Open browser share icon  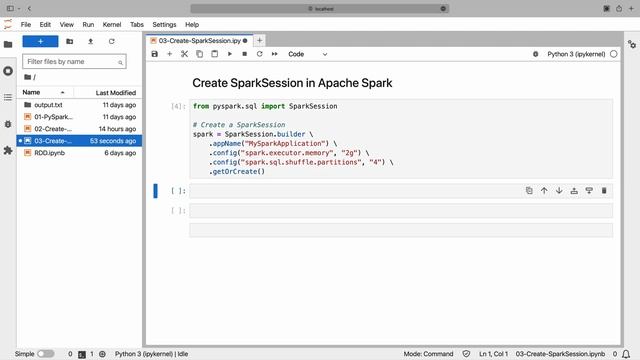(x=619, y=8)
